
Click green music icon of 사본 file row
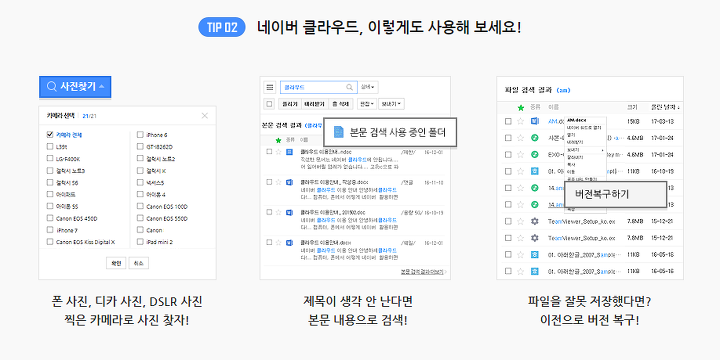[534, 138]
